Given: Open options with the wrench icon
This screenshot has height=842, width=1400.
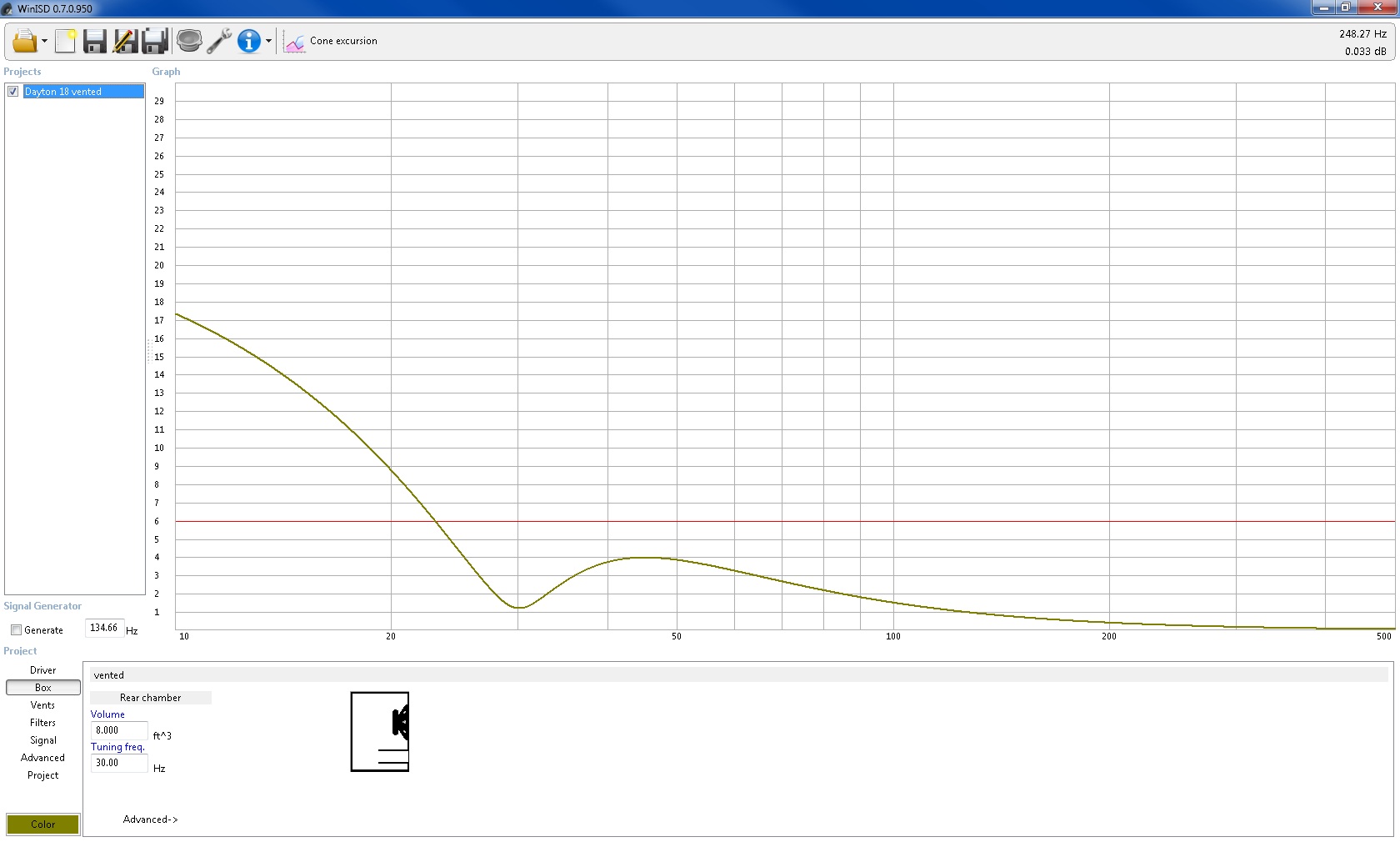Looking at the screenshot, I should 219,41.
